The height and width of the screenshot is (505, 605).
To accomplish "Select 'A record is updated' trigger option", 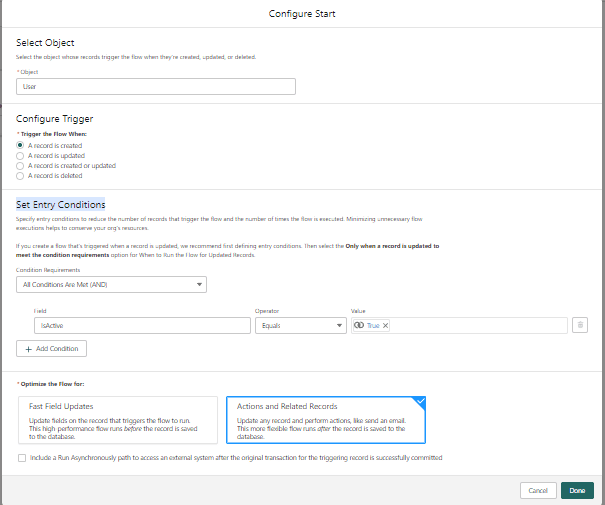I will [20, 155].
